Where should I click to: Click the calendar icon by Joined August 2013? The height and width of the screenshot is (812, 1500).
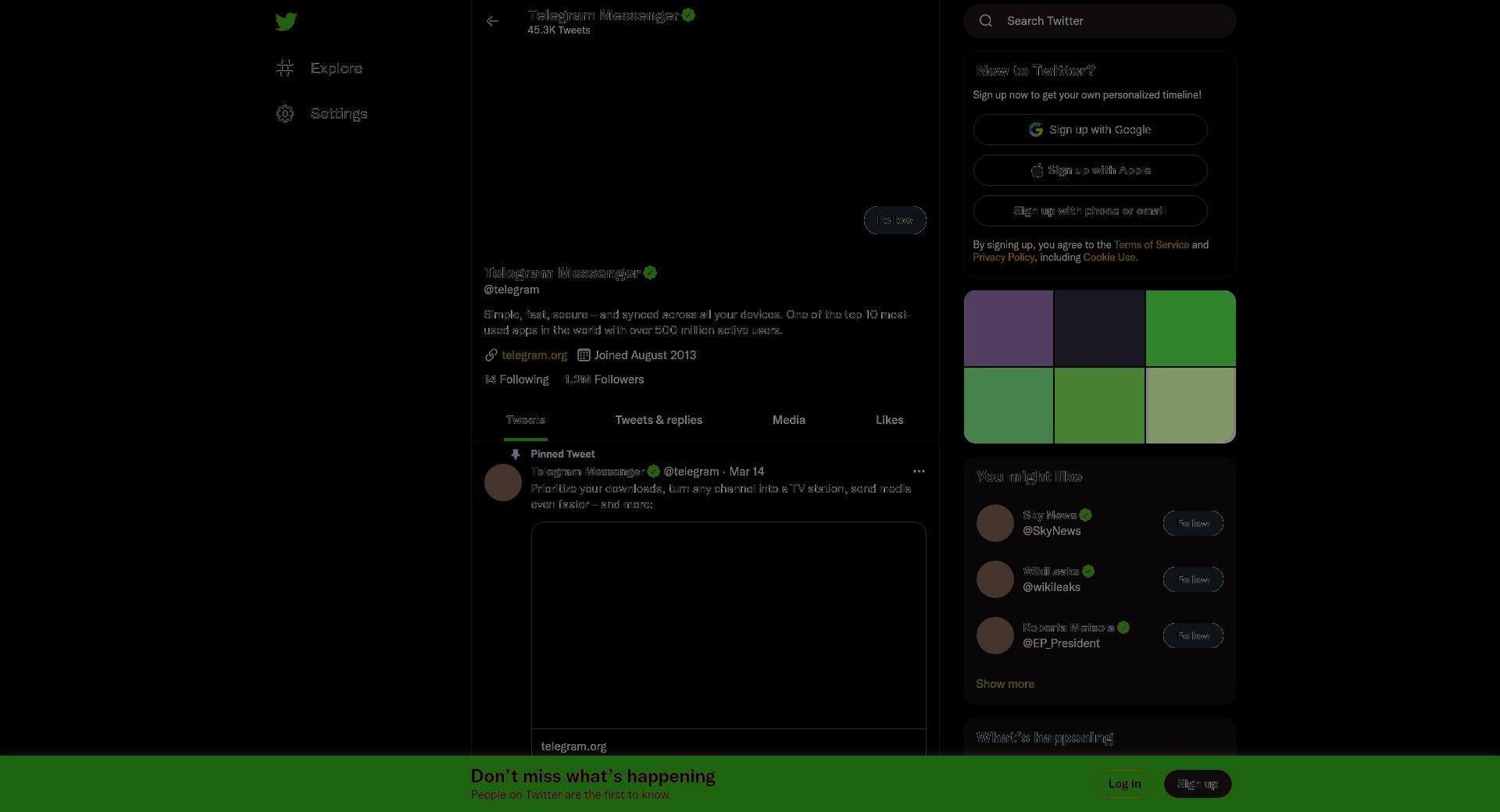tap(584, 355)
